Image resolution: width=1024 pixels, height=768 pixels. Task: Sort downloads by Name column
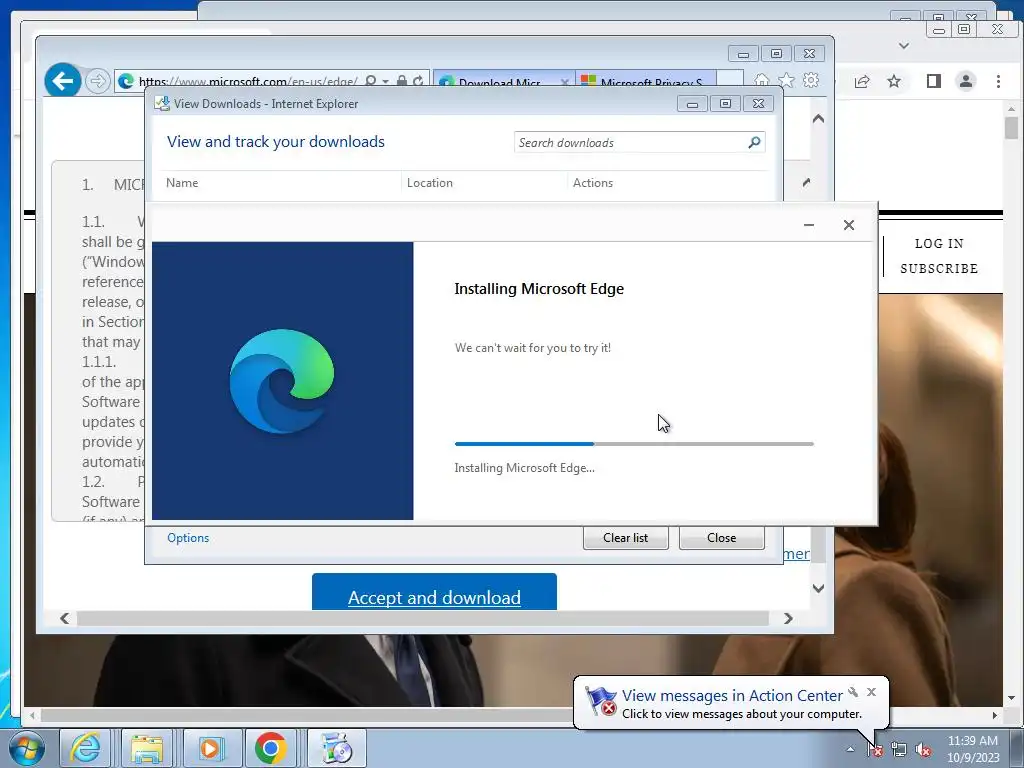182,183
